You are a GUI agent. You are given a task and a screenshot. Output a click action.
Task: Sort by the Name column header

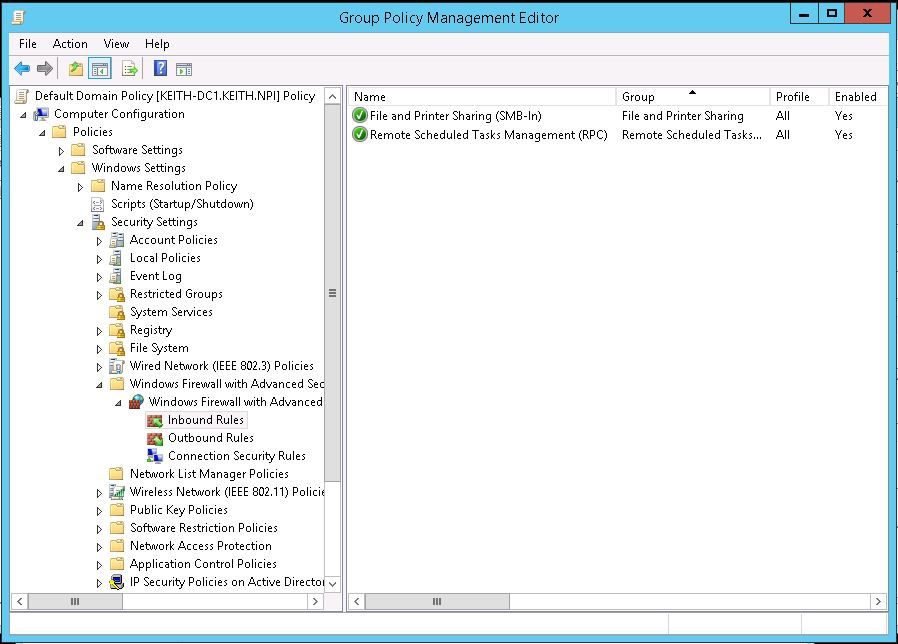[482, 97]
